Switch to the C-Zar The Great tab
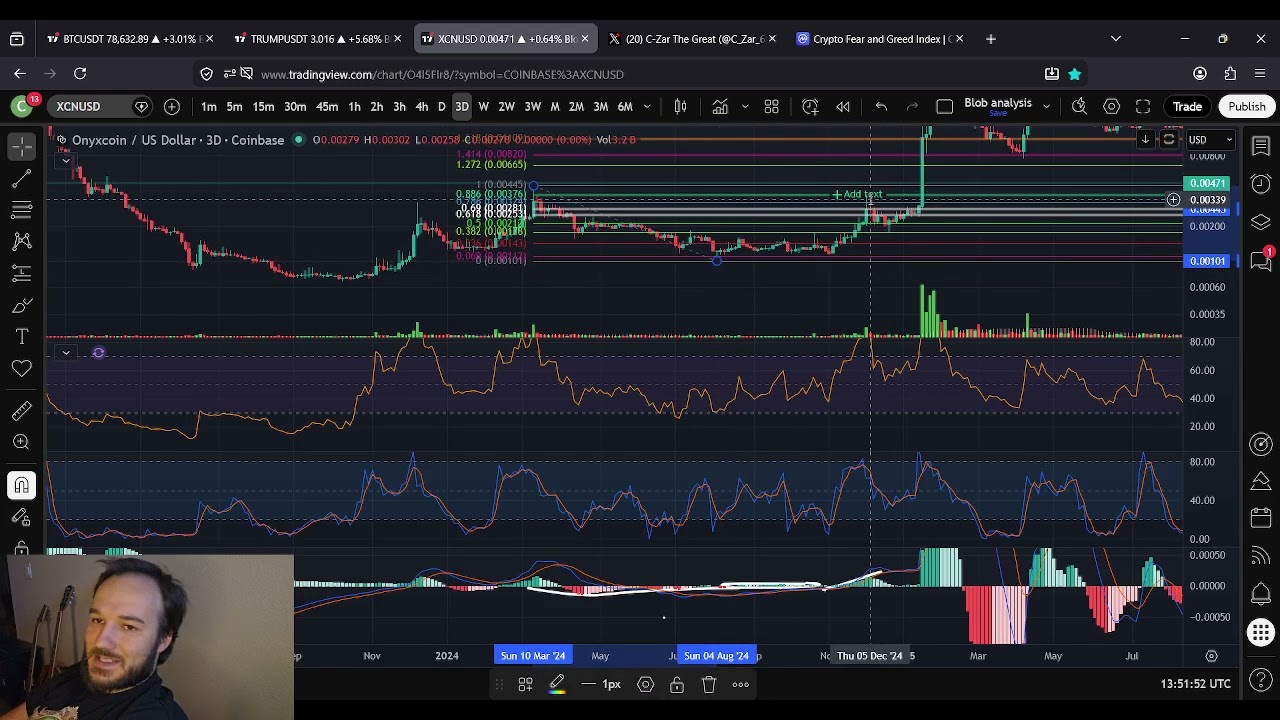Image resolution: width=1280 pixels, height=720 pixels. [x=692, y=39]
